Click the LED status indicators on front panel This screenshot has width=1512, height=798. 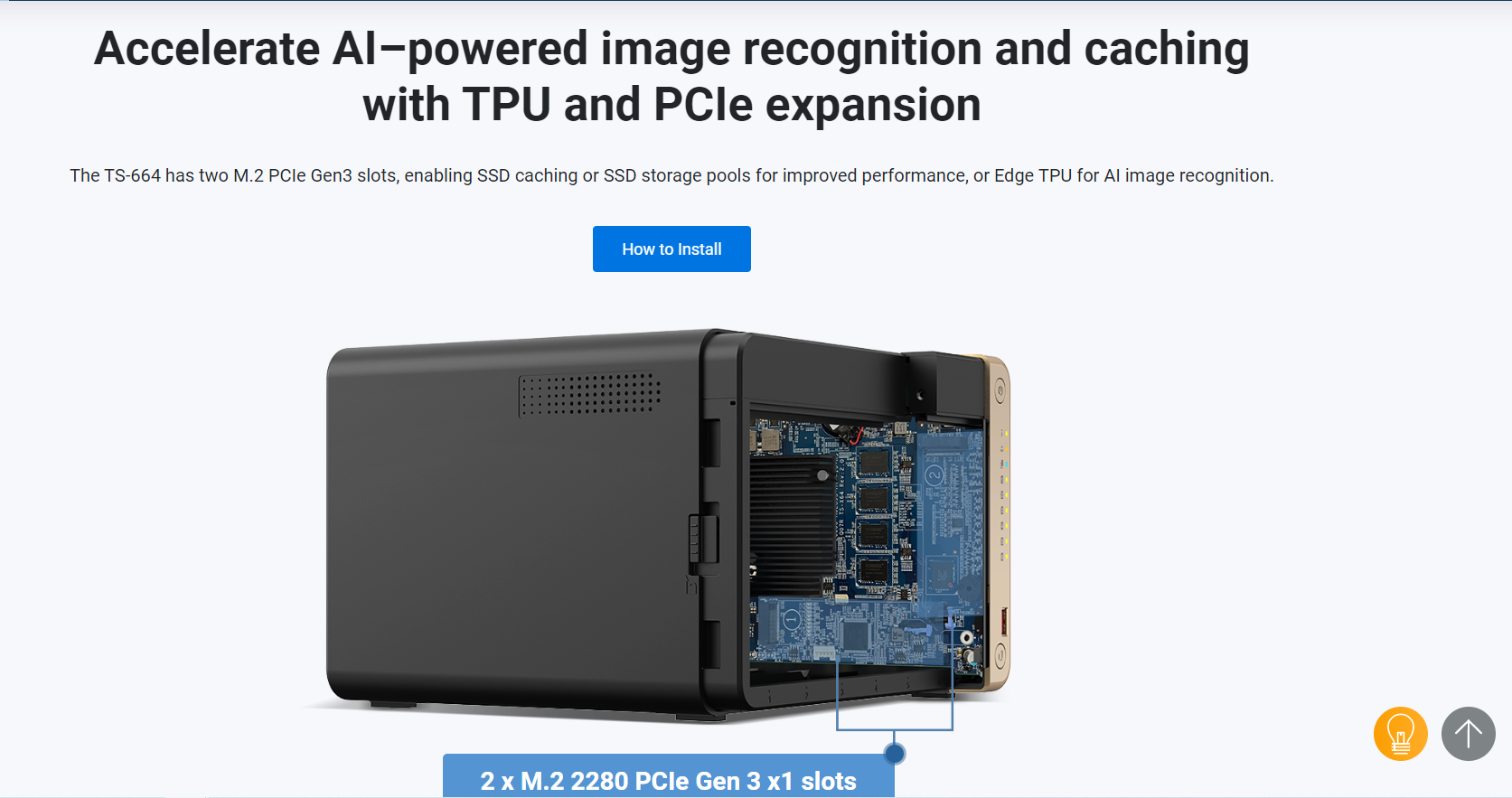[1004, 493]
